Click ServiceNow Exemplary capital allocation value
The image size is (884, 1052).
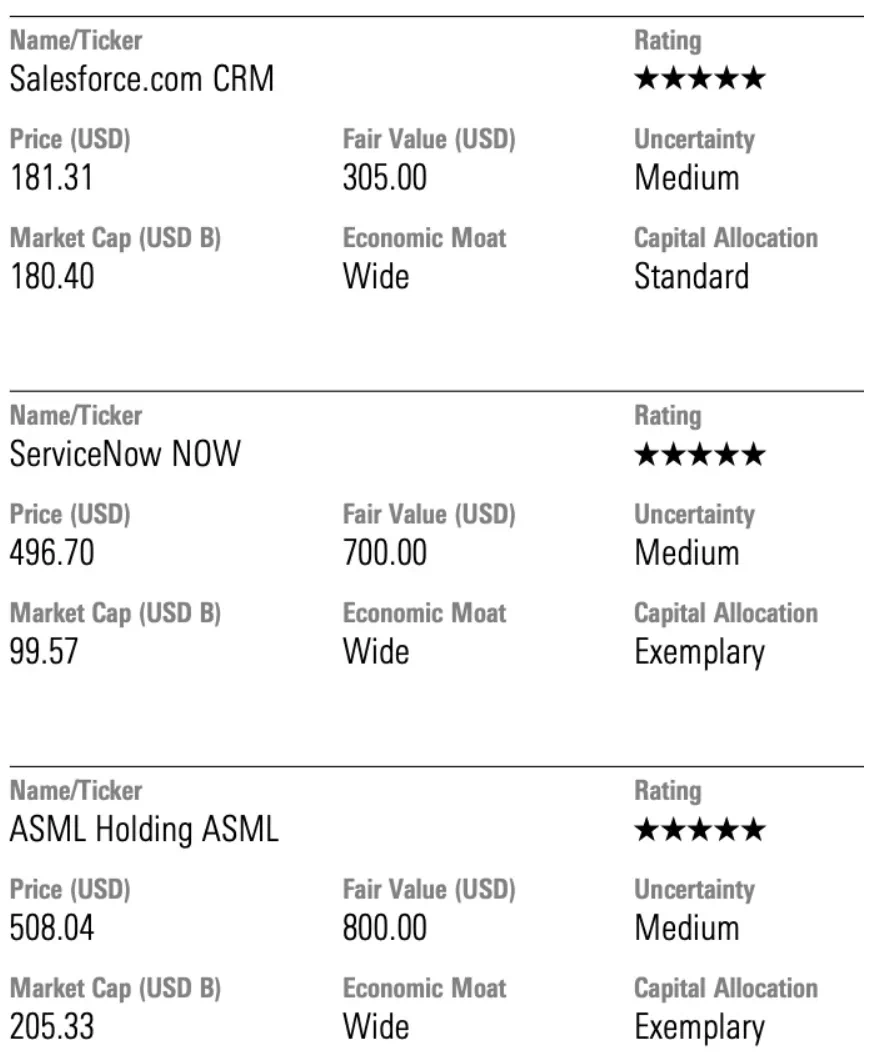700,653
